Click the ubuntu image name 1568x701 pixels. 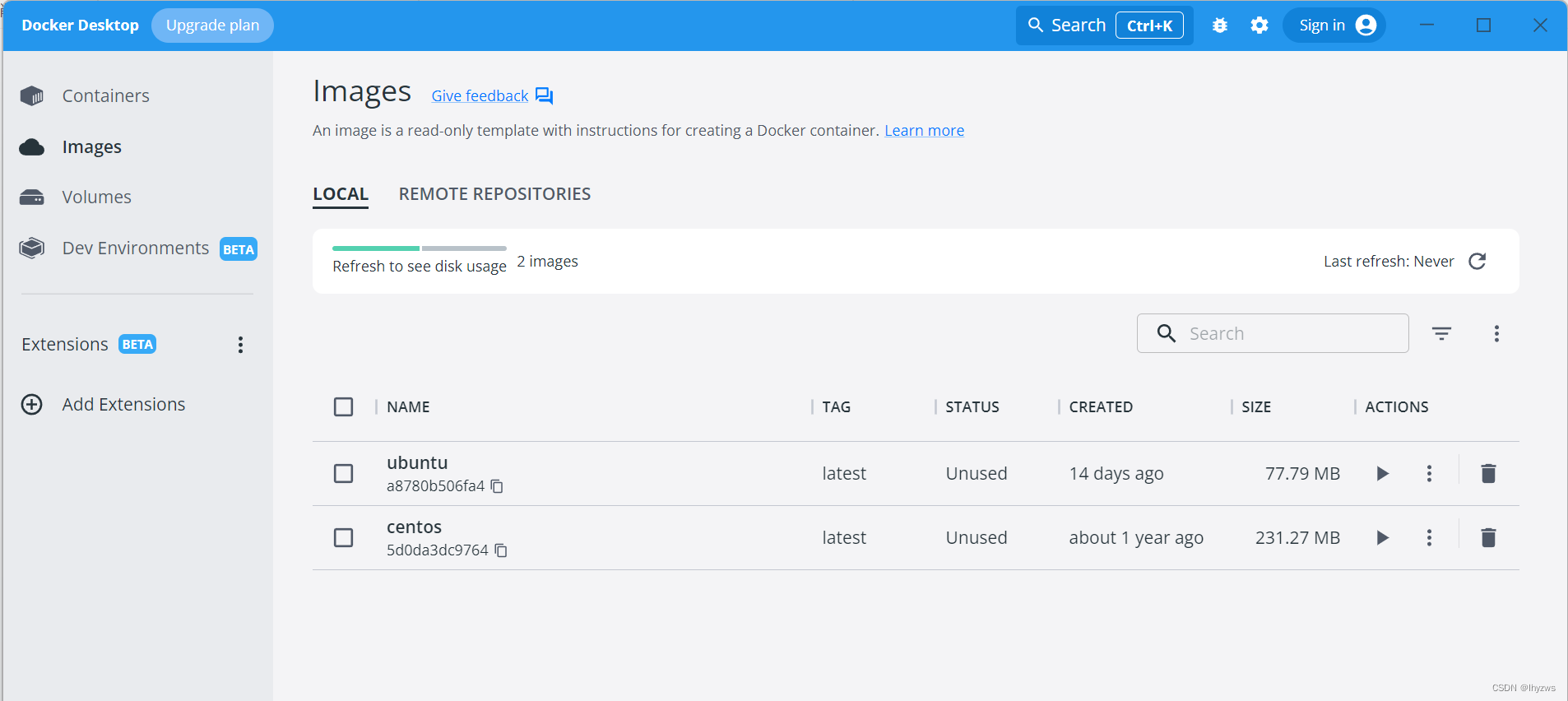417,463
